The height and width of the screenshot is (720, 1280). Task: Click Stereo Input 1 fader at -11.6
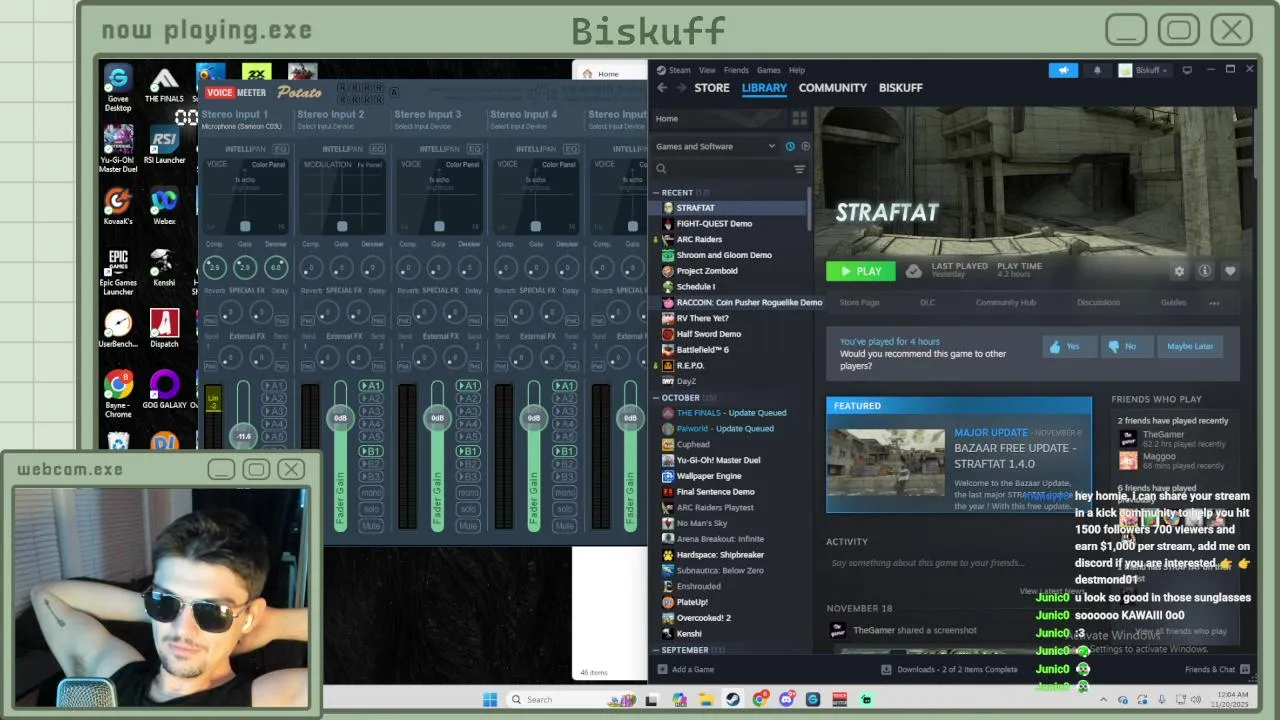click(x=243, y=436)
